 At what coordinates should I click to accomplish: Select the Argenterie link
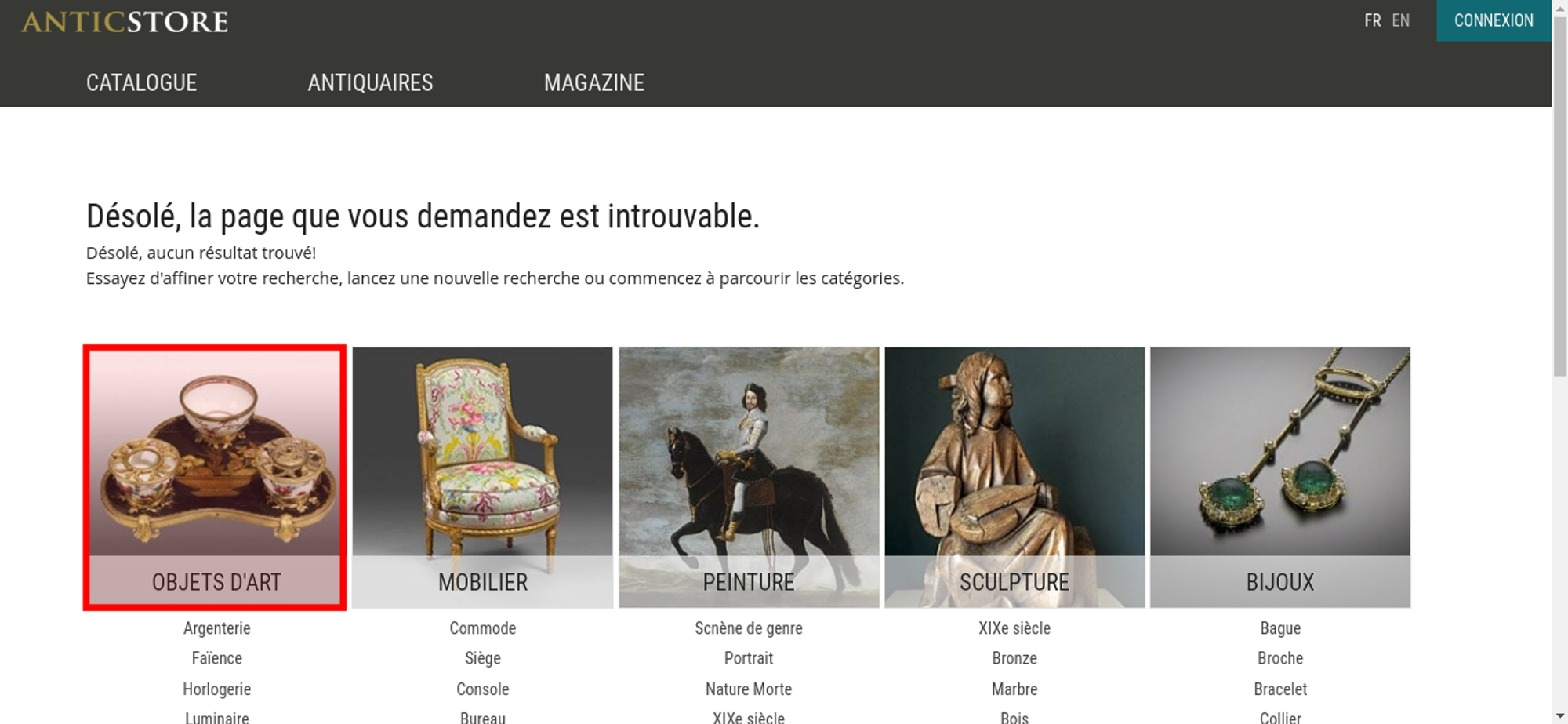click(217, 628)
